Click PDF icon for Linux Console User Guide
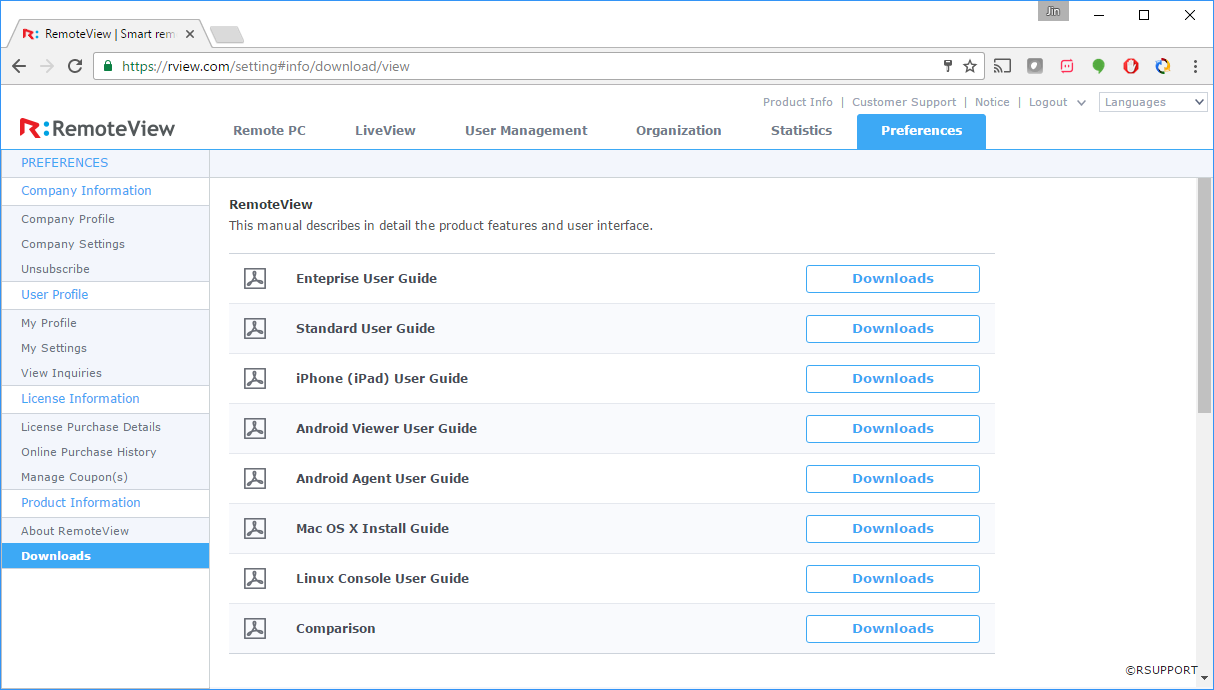This screenshot has height=690, width=1214. coord(255,579)
